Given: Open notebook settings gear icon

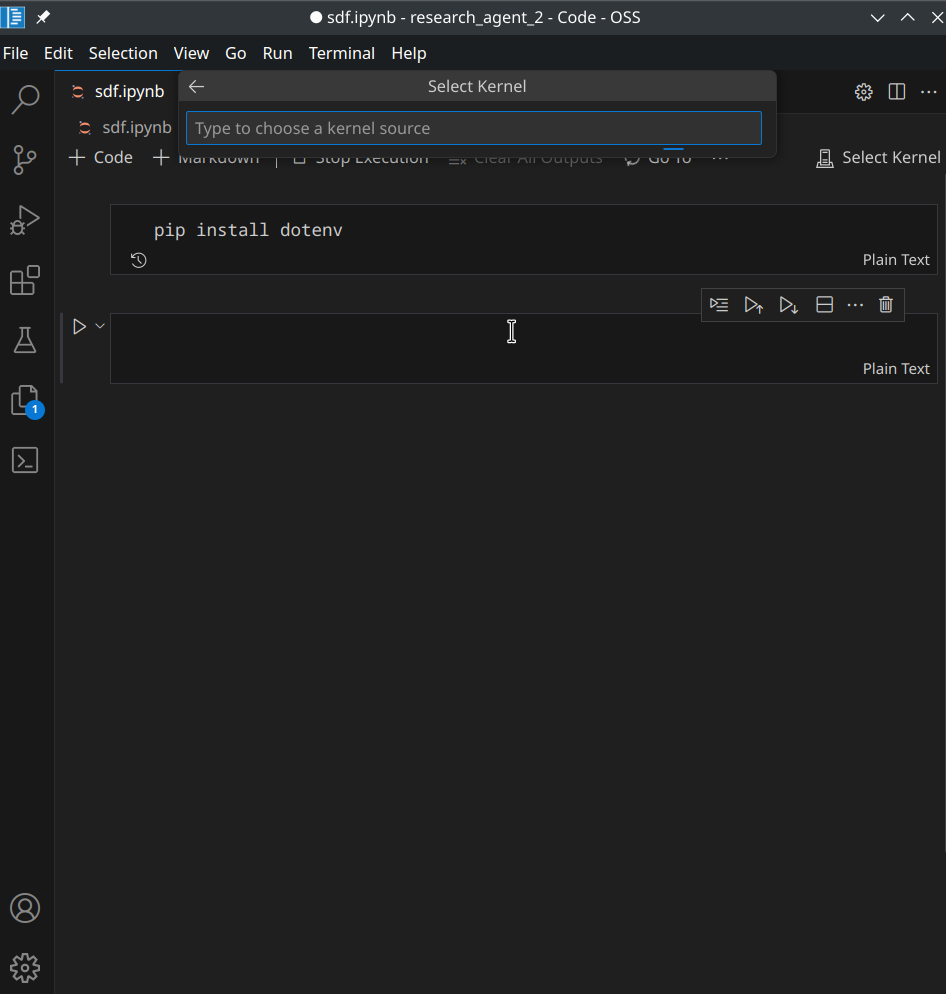Looking at the screenshot, I should pyautogui.click(x=864, y=92).
